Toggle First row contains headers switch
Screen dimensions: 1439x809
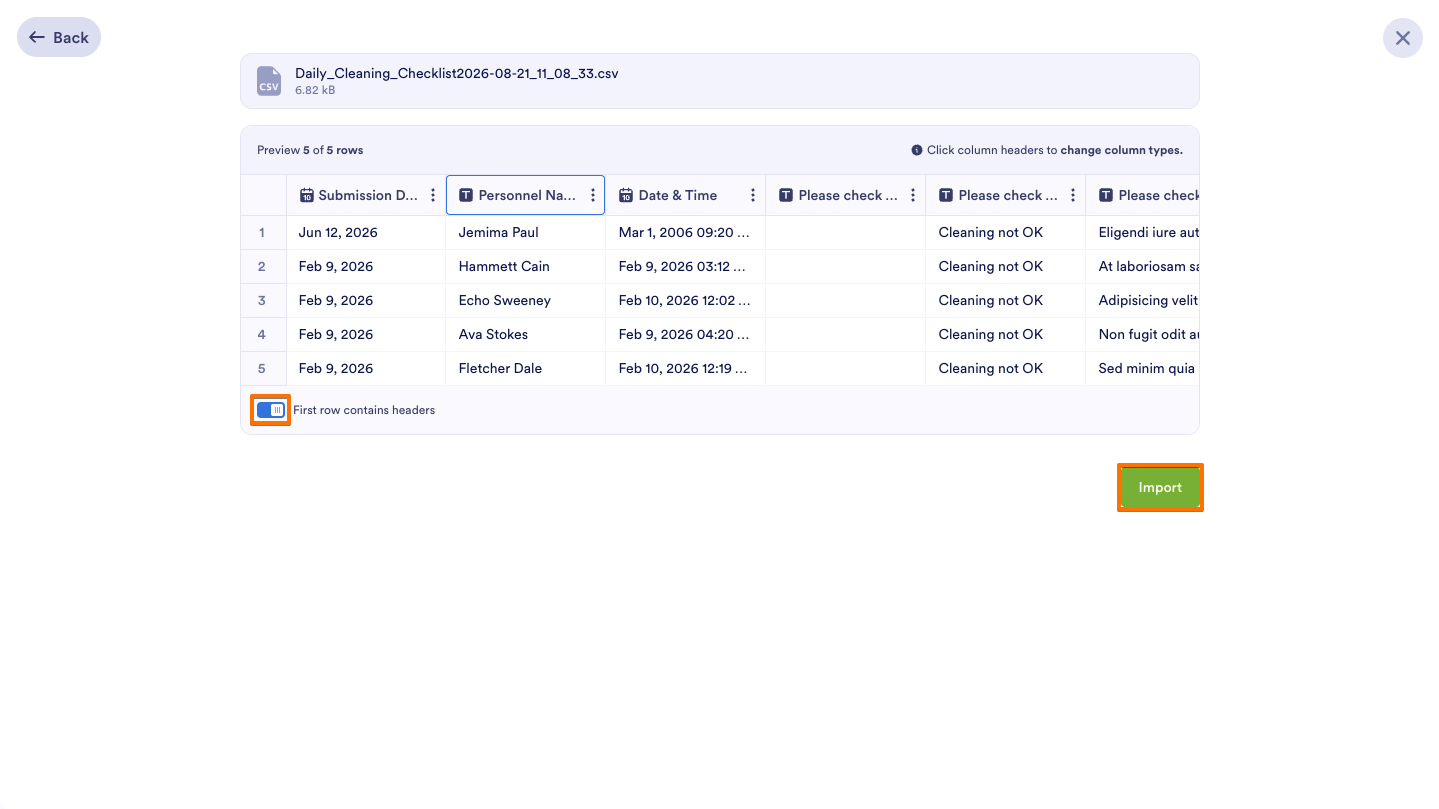click(271, 410)
